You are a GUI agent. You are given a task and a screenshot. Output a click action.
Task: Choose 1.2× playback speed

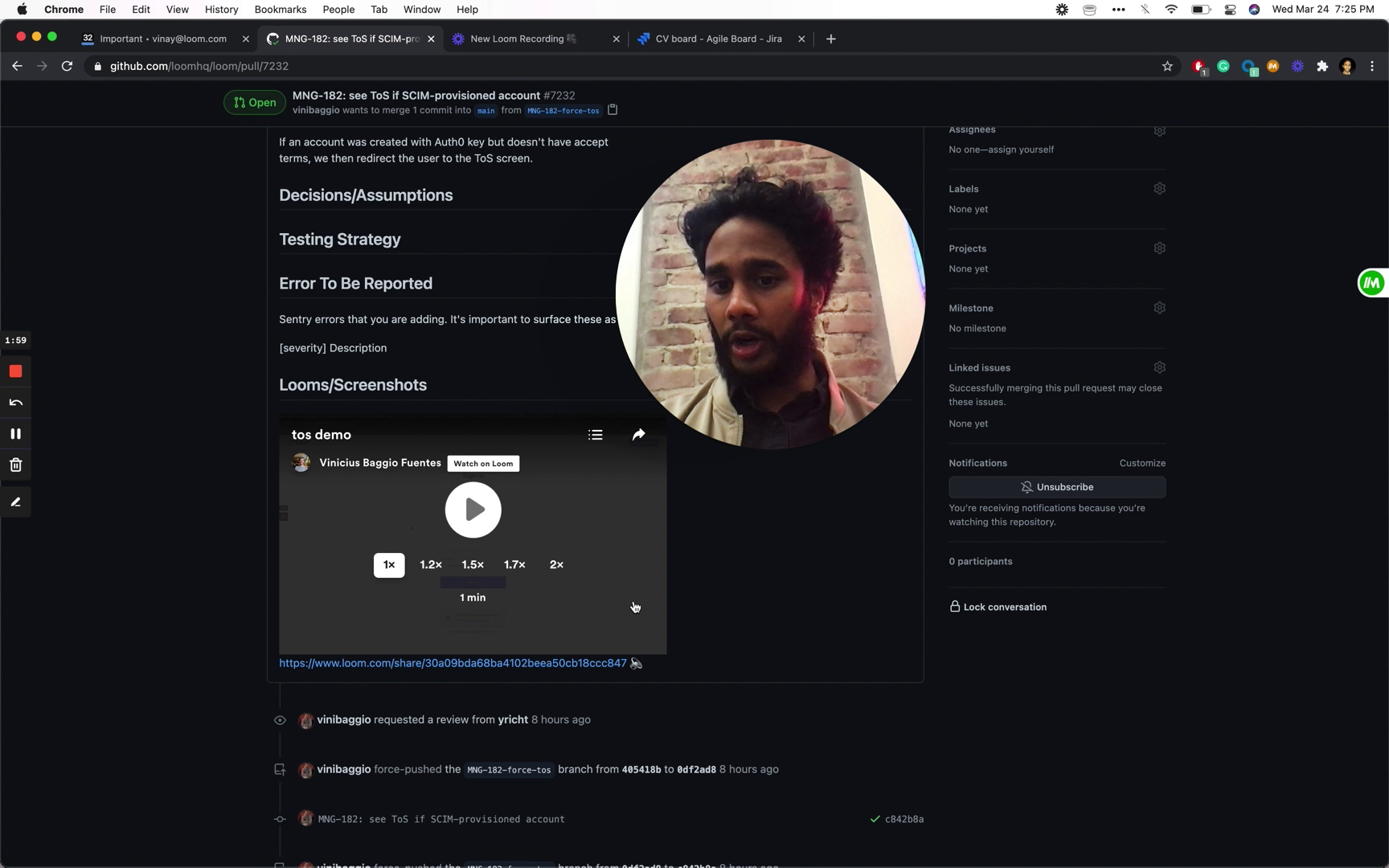tap(431, 565)
